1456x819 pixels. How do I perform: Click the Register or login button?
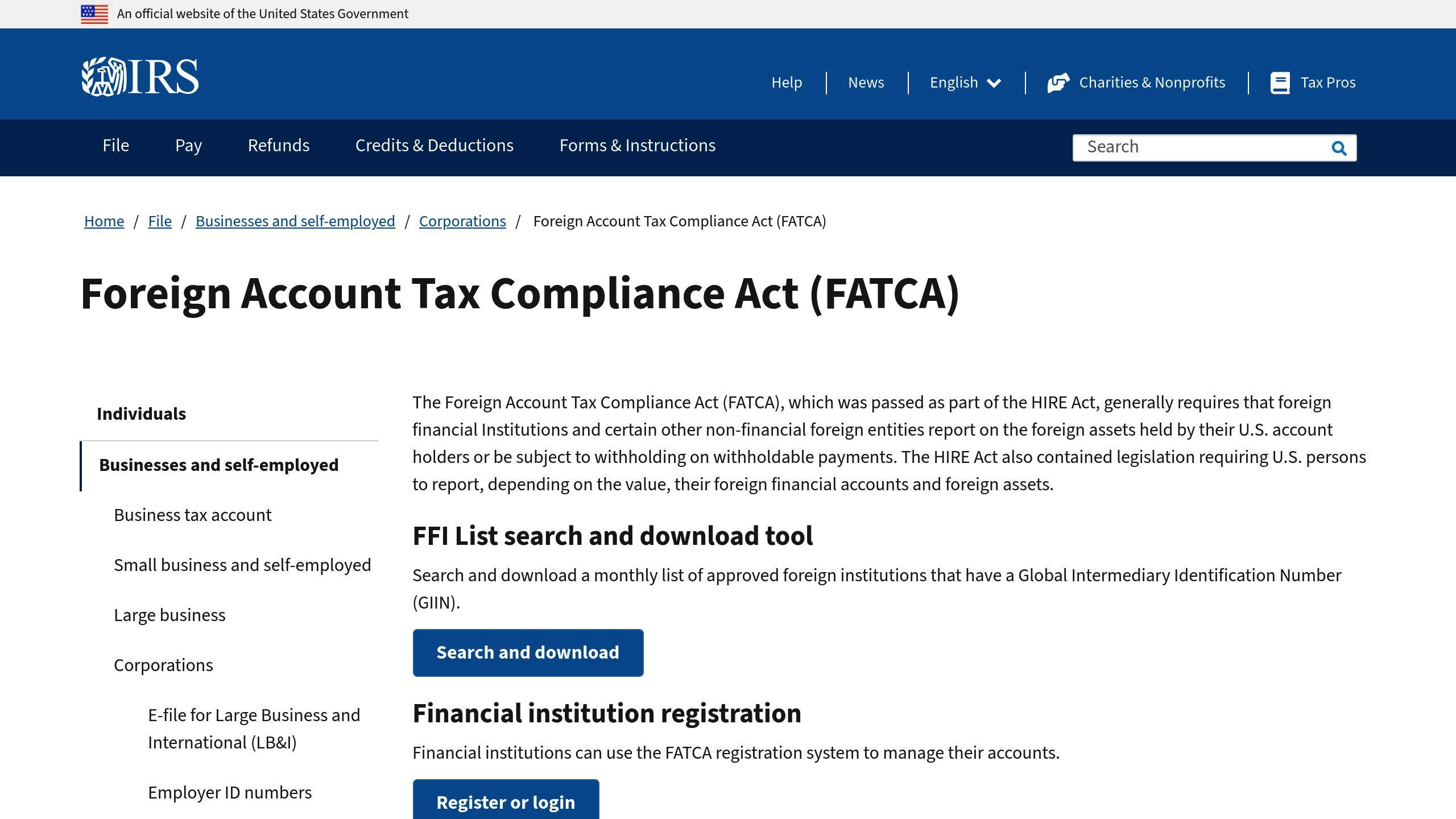(x=506, y=799)
